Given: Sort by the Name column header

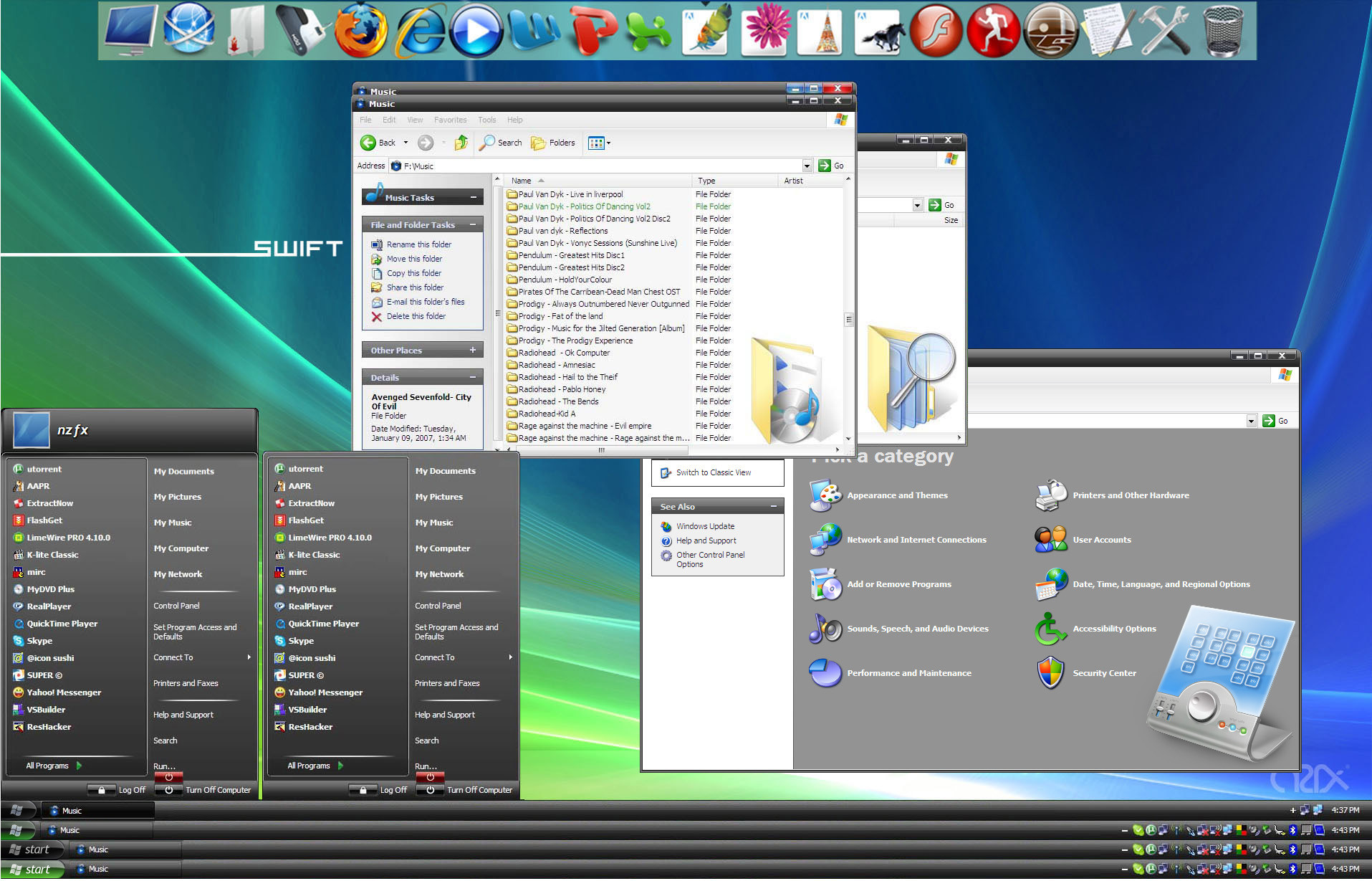Looking at the screenshot, I should click(598, 181).
